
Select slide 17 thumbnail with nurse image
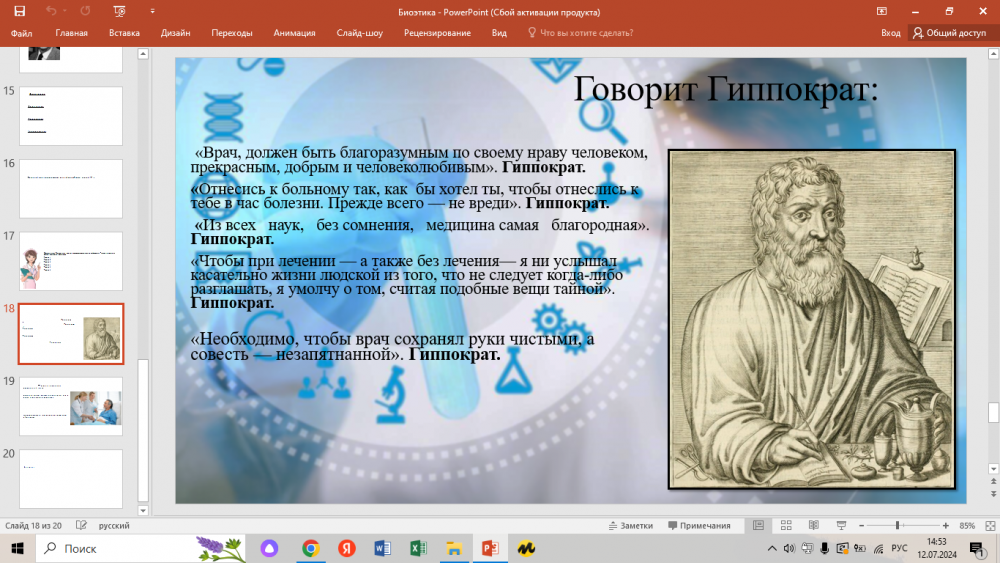71,261
